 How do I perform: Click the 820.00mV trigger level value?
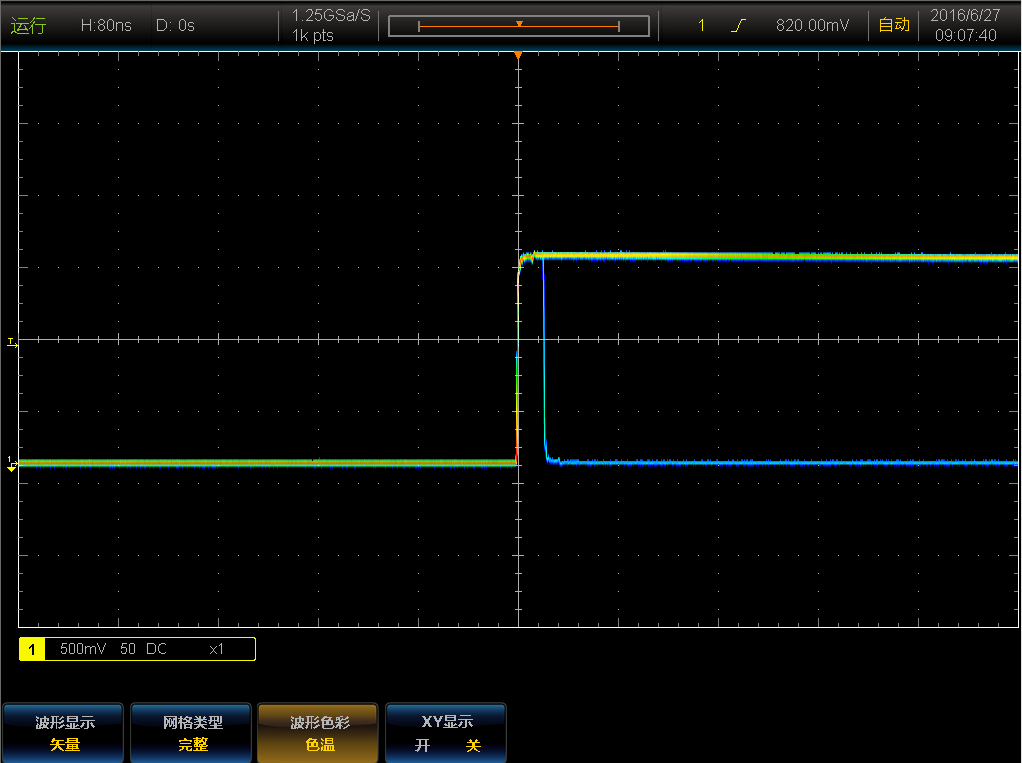pyautogui.click(x=812, y=26)
